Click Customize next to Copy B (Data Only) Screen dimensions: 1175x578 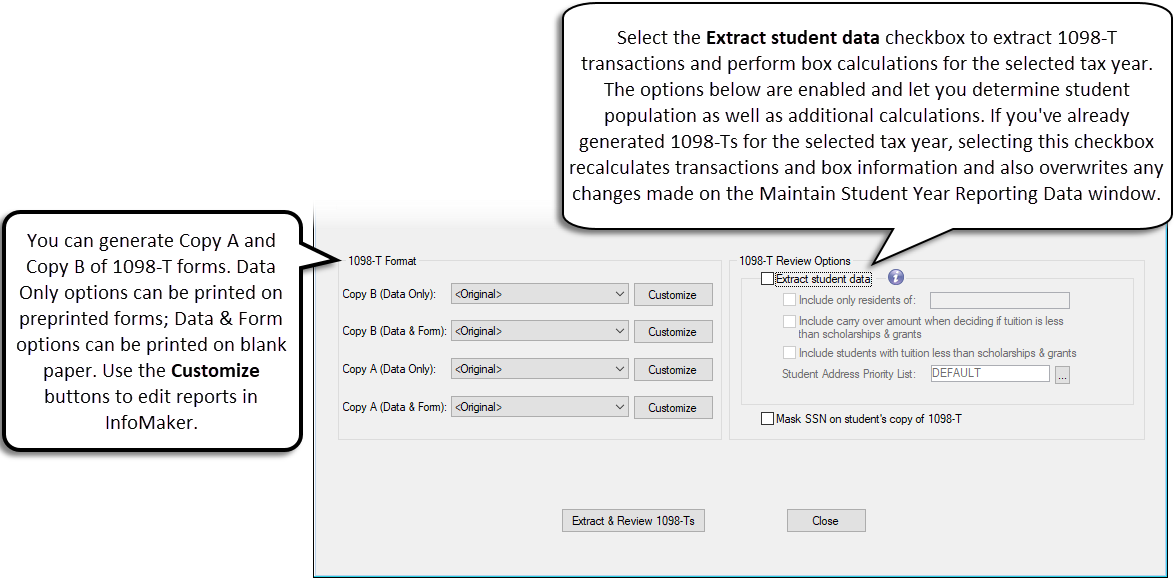[x=671, y=294]
